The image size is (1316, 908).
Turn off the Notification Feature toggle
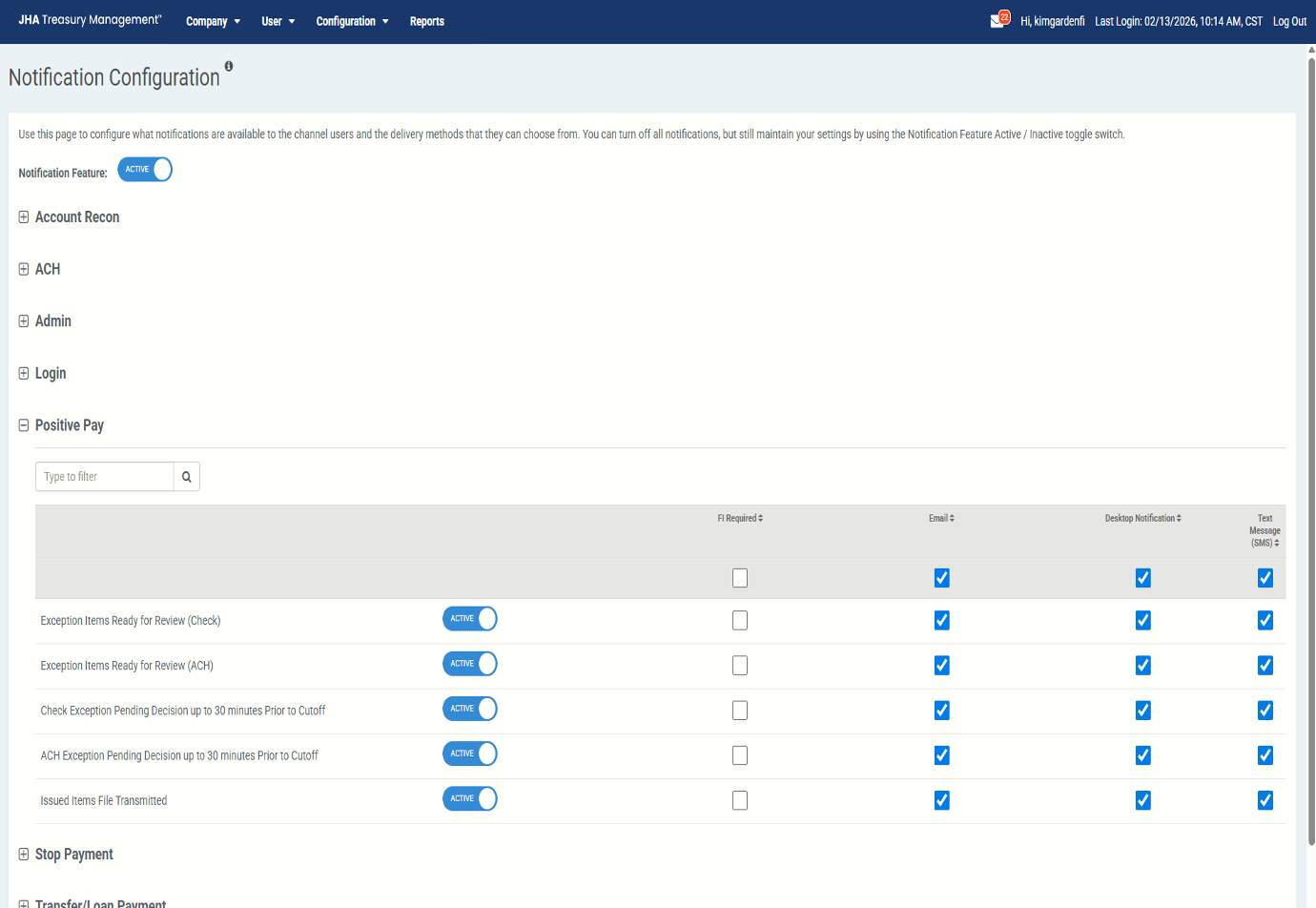pyautogui.click(x=145, y=170)
